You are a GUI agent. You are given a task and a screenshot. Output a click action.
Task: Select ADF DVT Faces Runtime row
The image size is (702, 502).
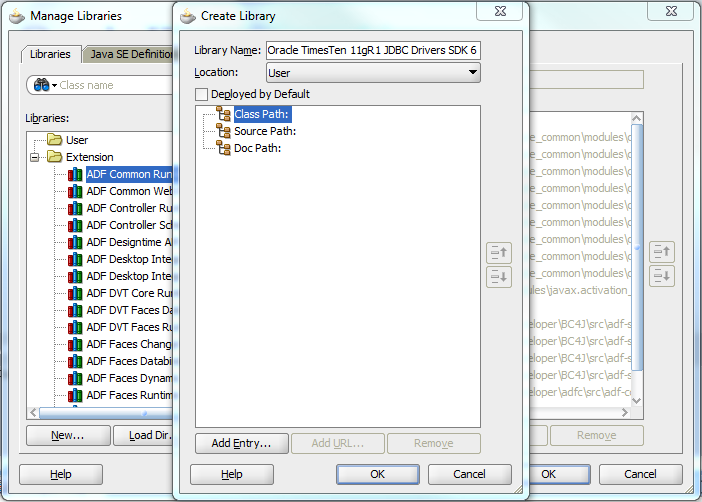tap(129, 327)
